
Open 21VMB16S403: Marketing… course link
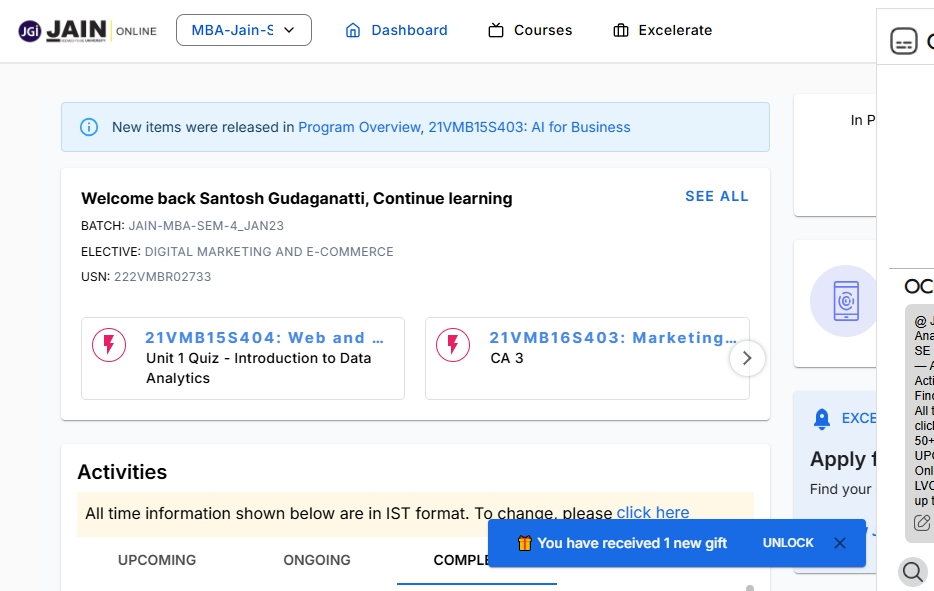click(613, 338)
